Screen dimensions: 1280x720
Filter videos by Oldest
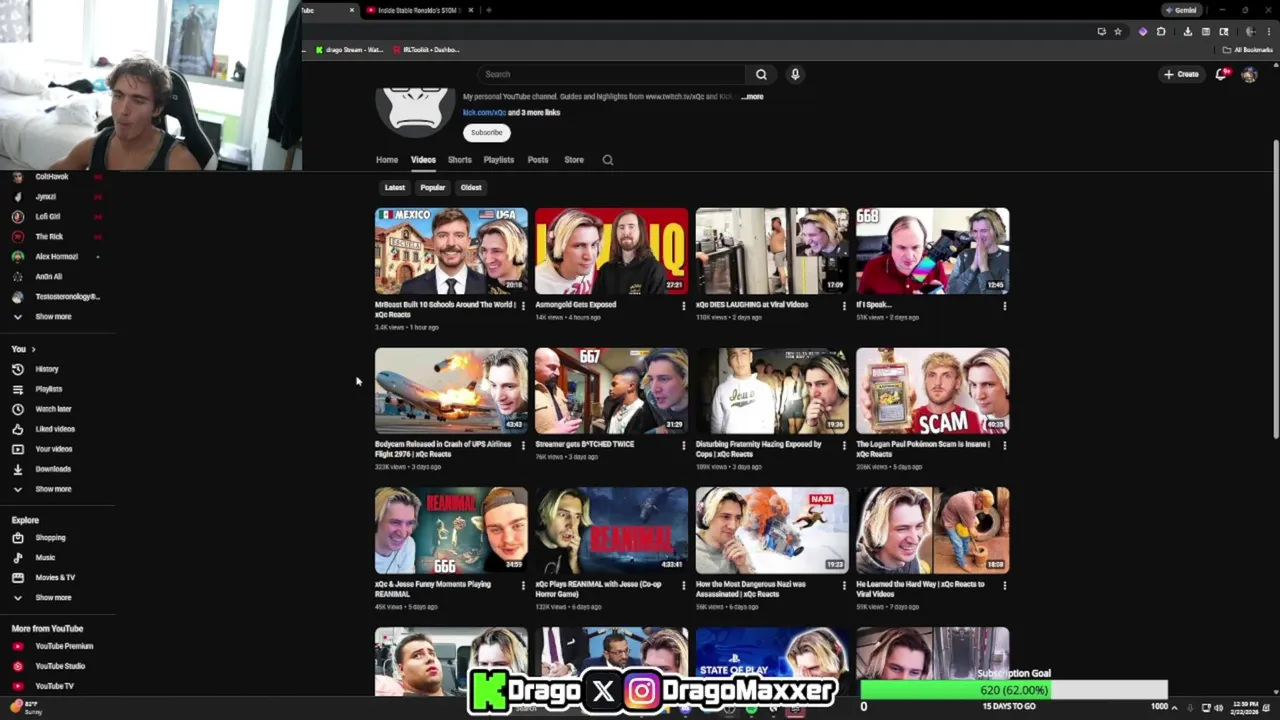[x=471, y=187]
